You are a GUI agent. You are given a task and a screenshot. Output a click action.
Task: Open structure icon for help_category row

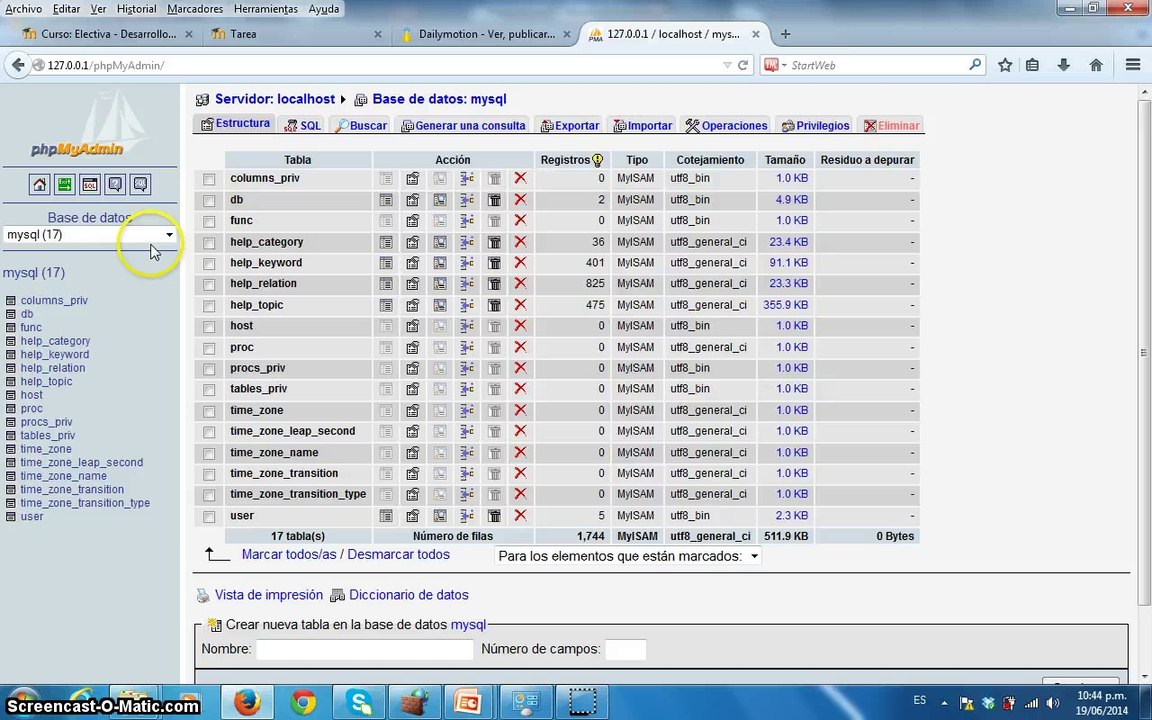[413, 242]
